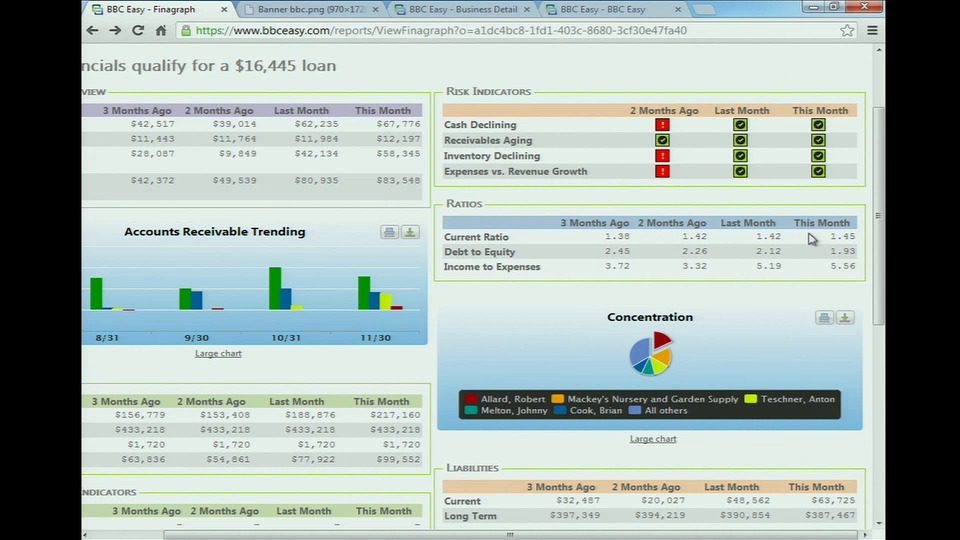960x540 pixels.
Task: Click Receivables Aging check for 2 Months Ago
Action: click(x=662, y=141)
